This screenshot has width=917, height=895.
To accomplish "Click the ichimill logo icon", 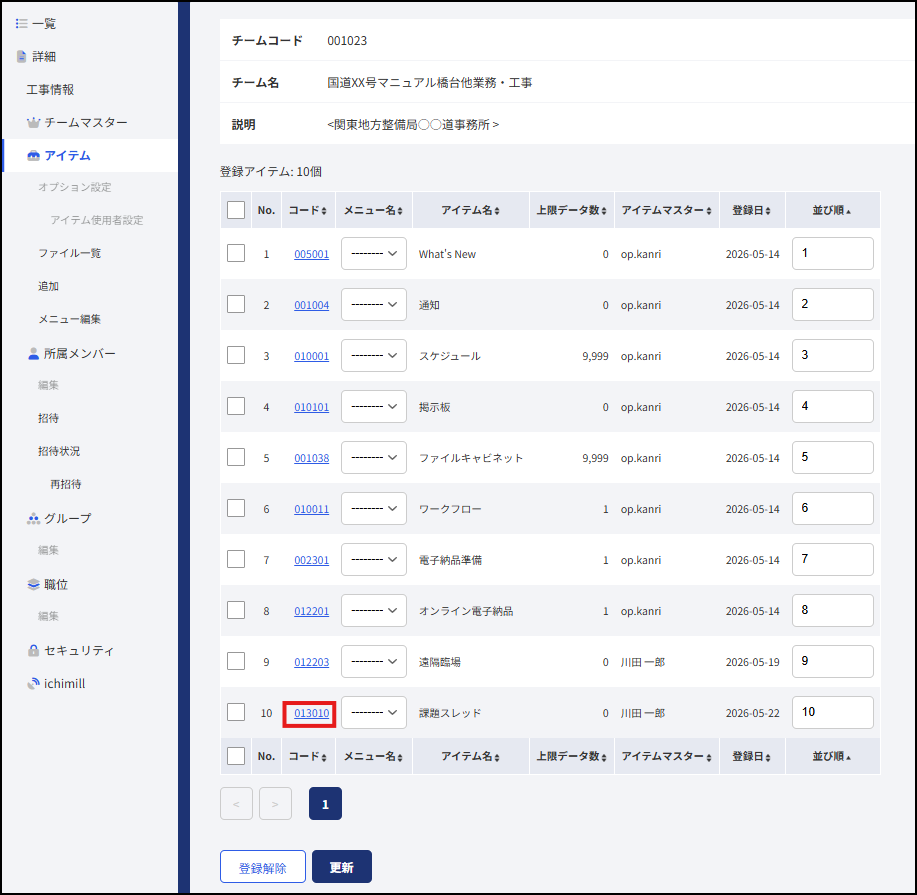I will coord(33,683).
